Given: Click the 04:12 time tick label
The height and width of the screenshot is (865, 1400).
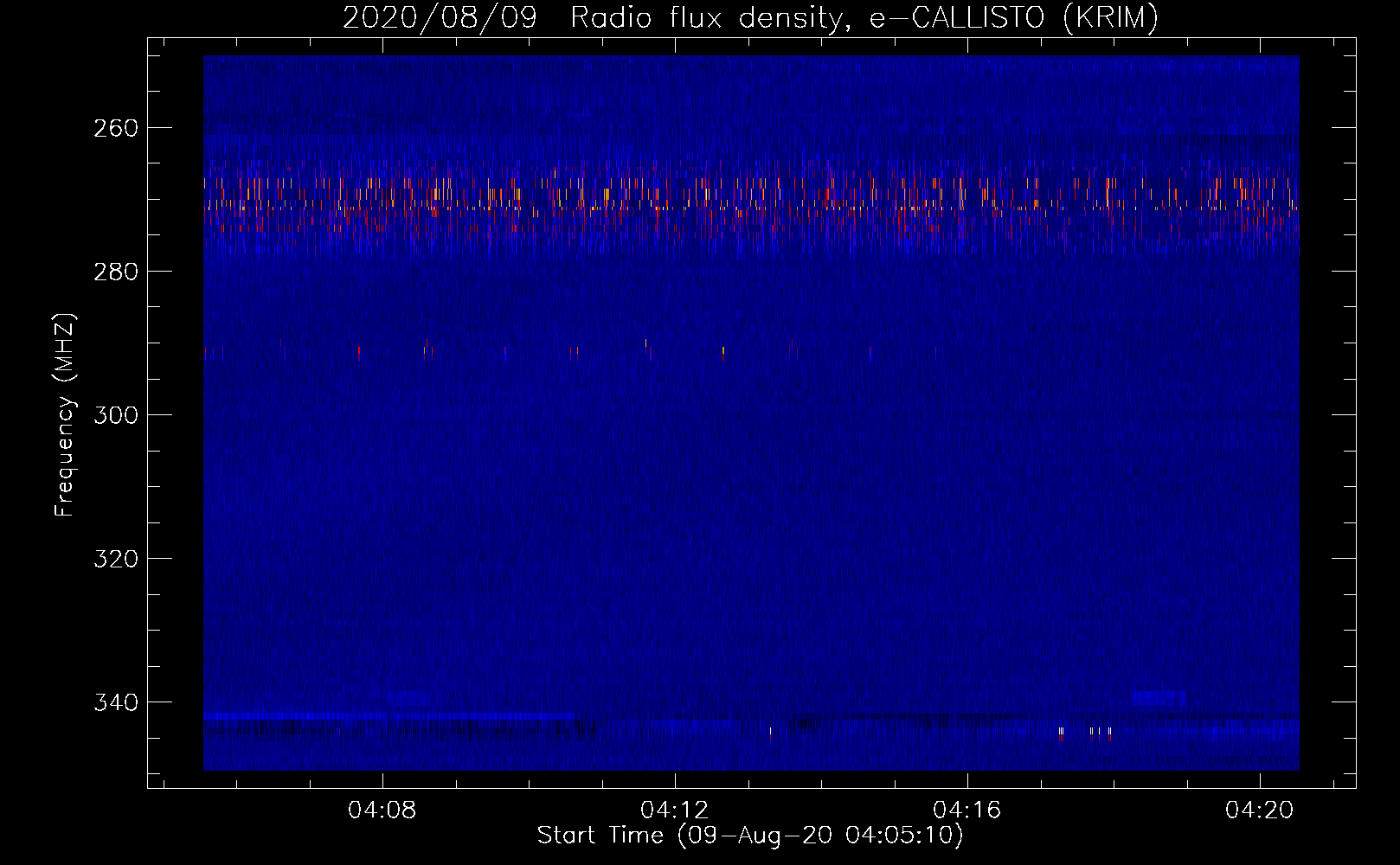Looking at the screenshot, I should pyautogui.click(x=674, y=810).
